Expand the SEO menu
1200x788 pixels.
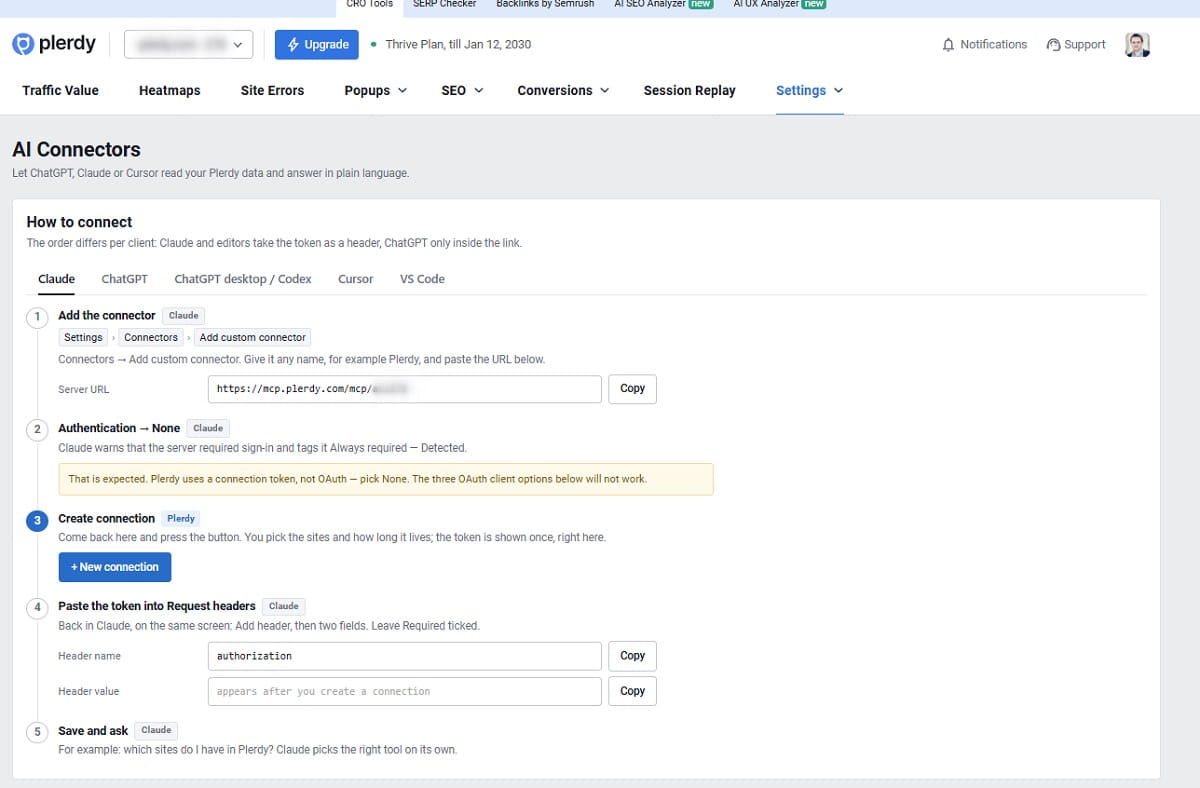(x=462, y=90)
